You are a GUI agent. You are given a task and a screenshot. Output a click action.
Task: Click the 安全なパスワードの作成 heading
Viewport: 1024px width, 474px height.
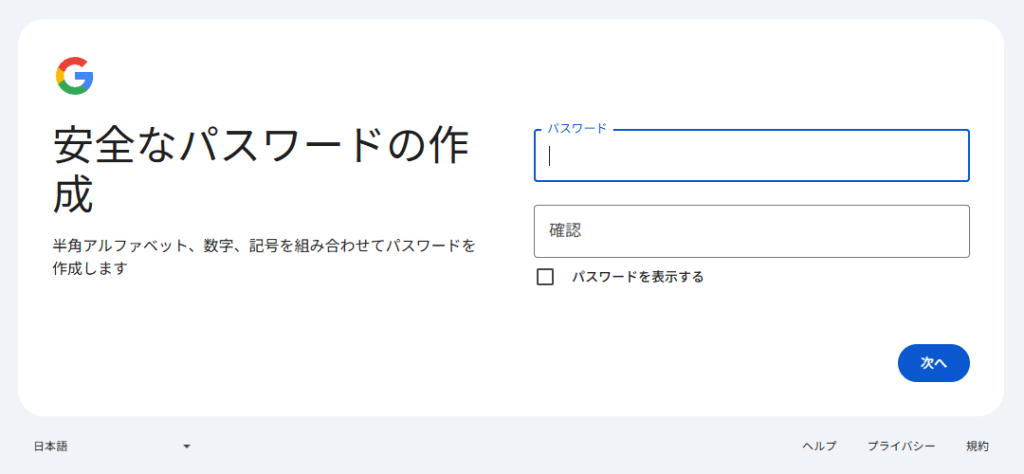pos(260,148)
